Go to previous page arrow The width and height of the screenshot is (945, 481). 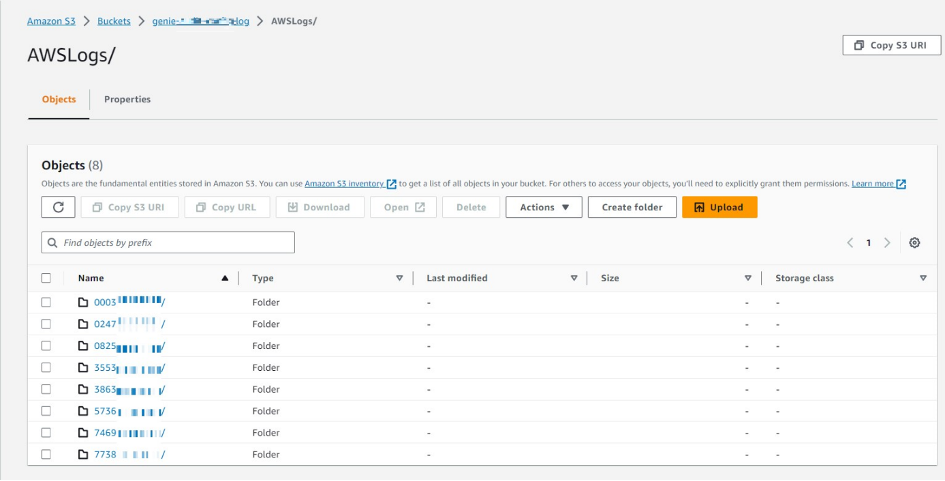[850, 243]
